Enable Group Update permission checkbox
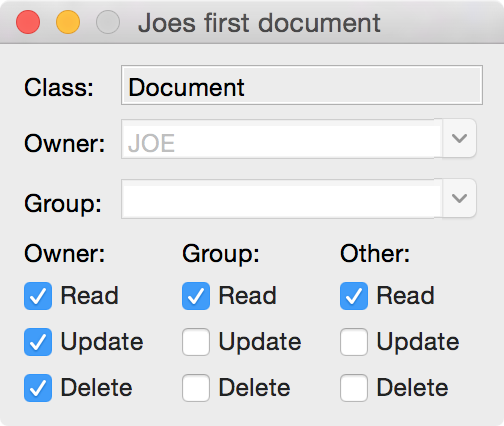The height and width of the screenshot is (426, 504). click(x=196, y=342)
